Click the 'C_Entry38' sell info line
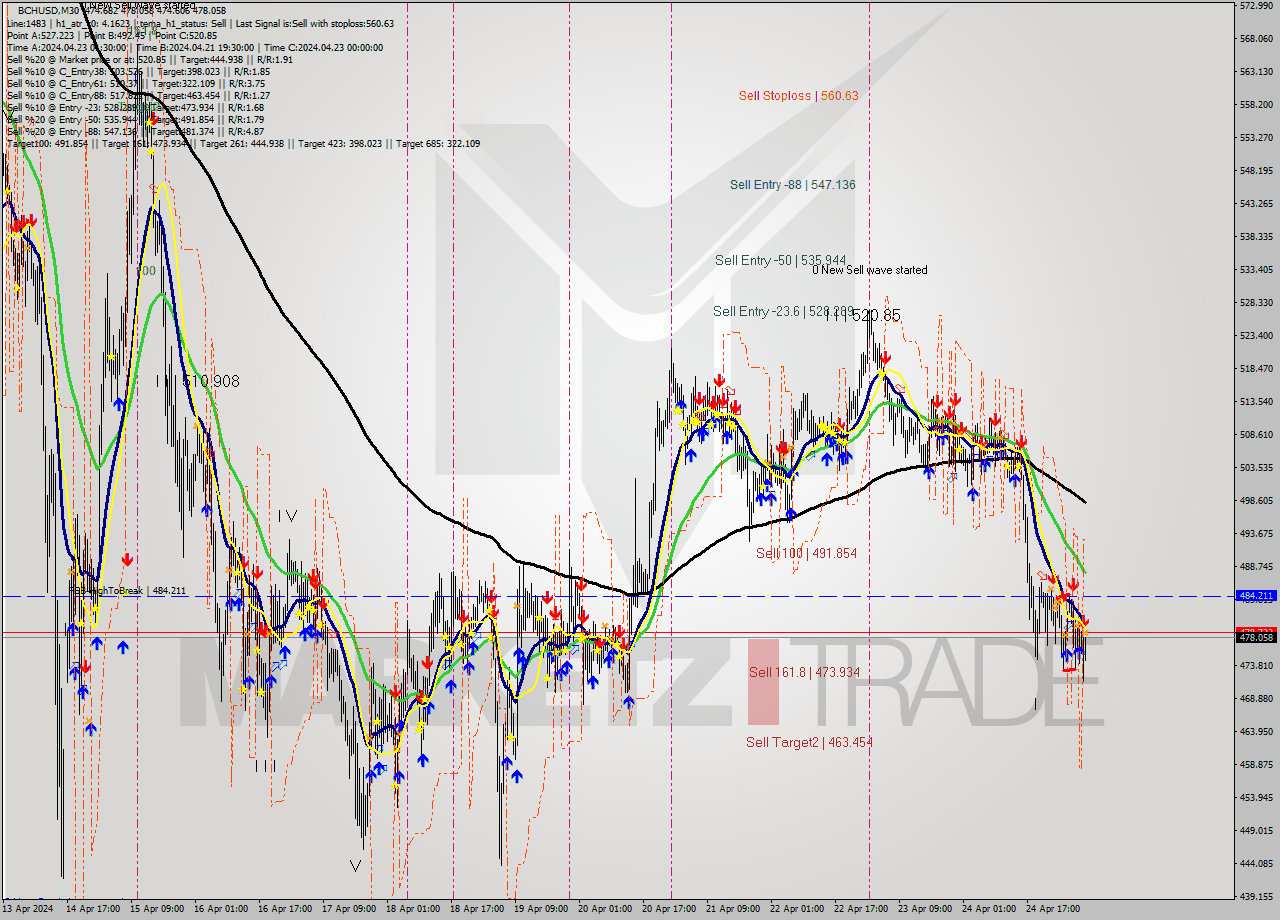Viewport: 1280px width, 920px height. coord(138,71)
